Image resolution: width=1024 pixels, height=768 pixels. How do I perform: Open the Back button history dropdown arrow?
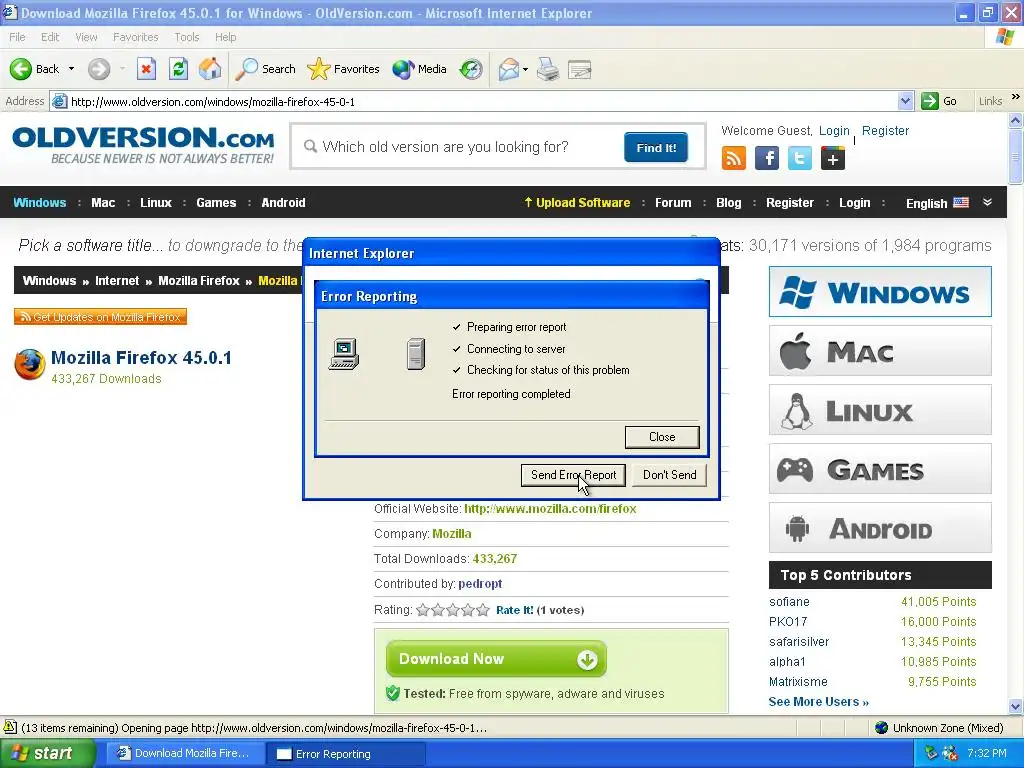pos(71,69)
